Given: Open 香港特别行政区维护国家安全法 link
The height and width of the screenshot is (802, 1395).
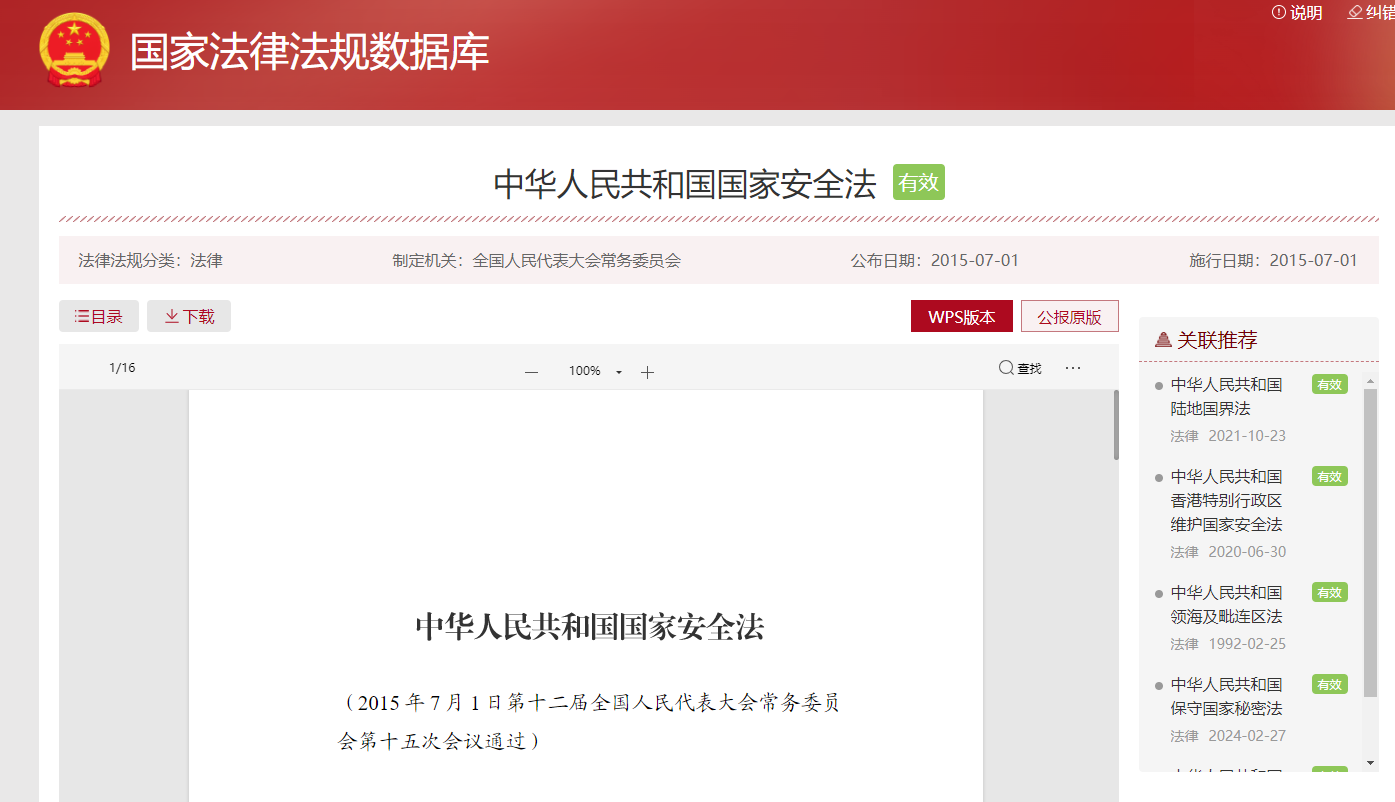Looking at the screenshot, I should 1226,500.
